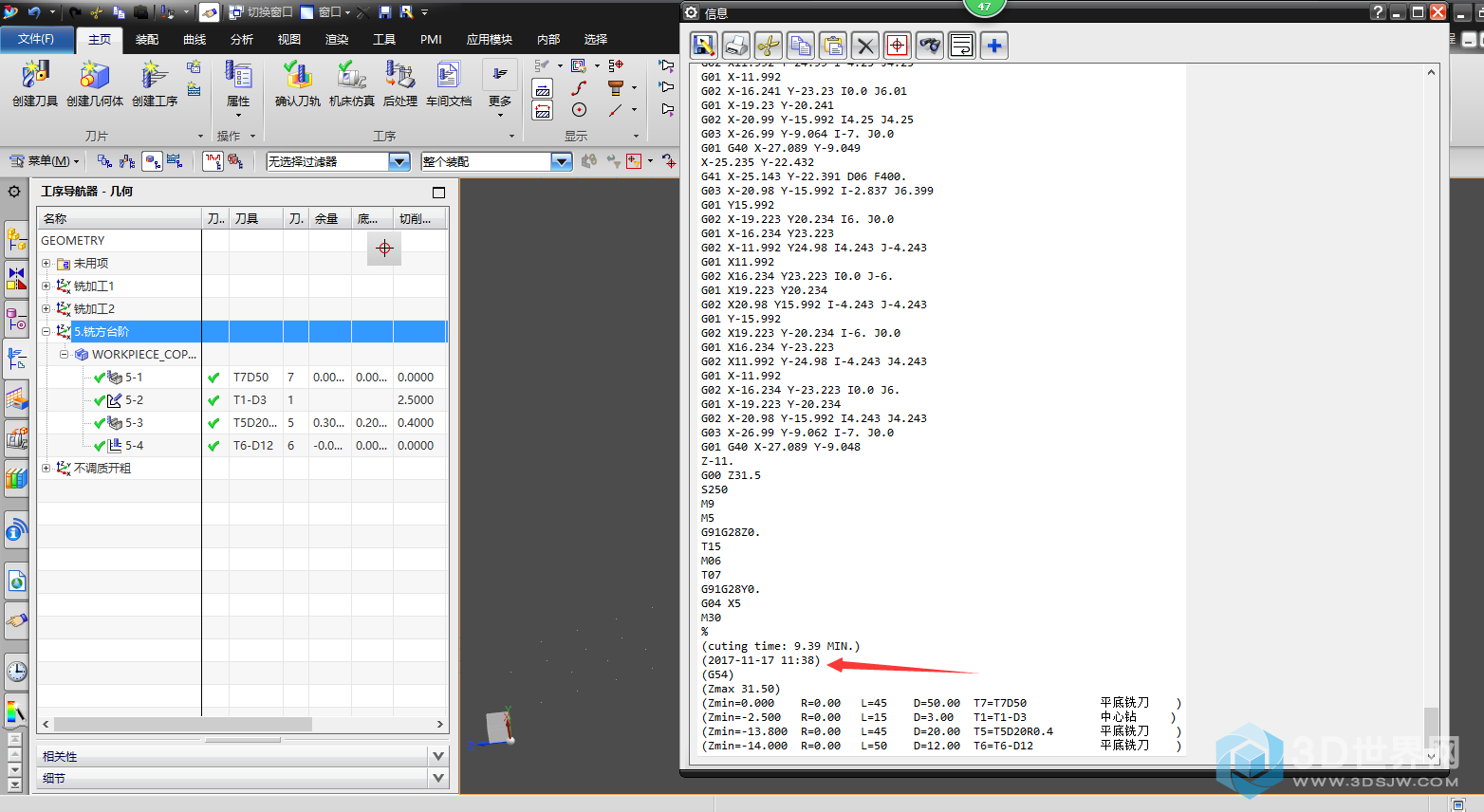The image size is (1484, 812).
Task: Click the Delete X icon in 信息 window
Action: [865, 46]
